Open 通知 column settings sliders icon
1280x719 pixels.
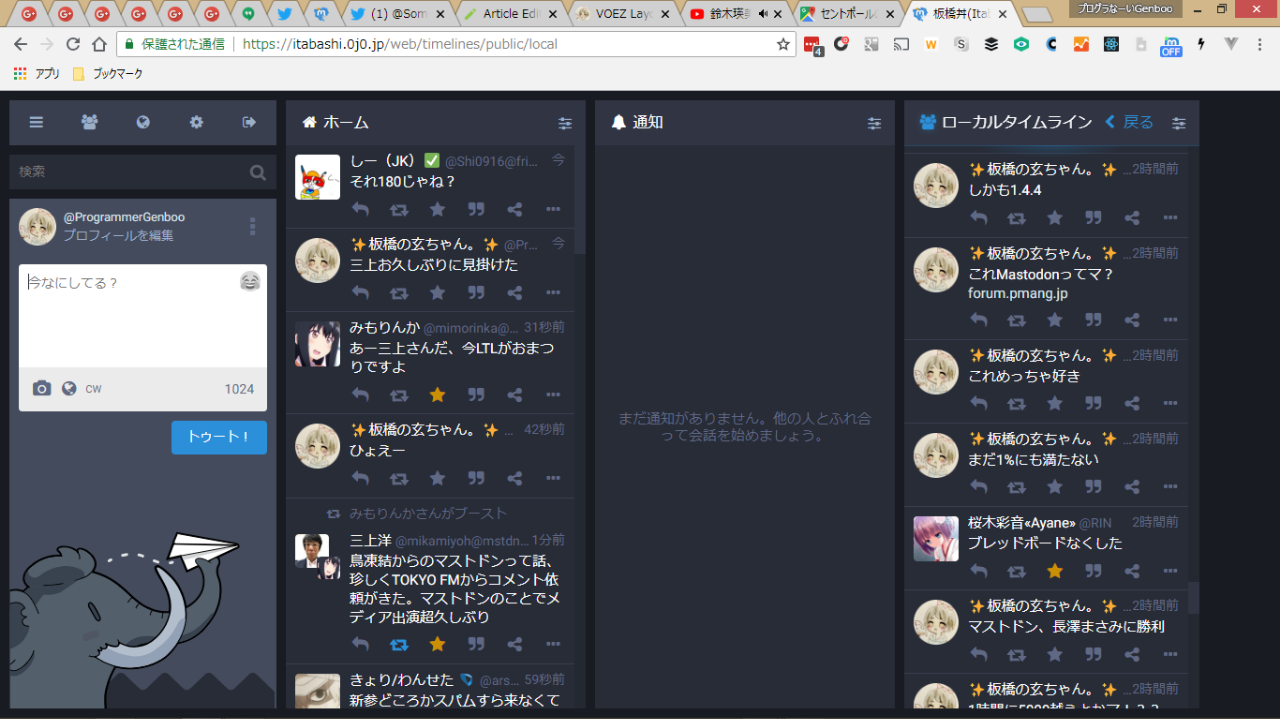pos(874,123)
